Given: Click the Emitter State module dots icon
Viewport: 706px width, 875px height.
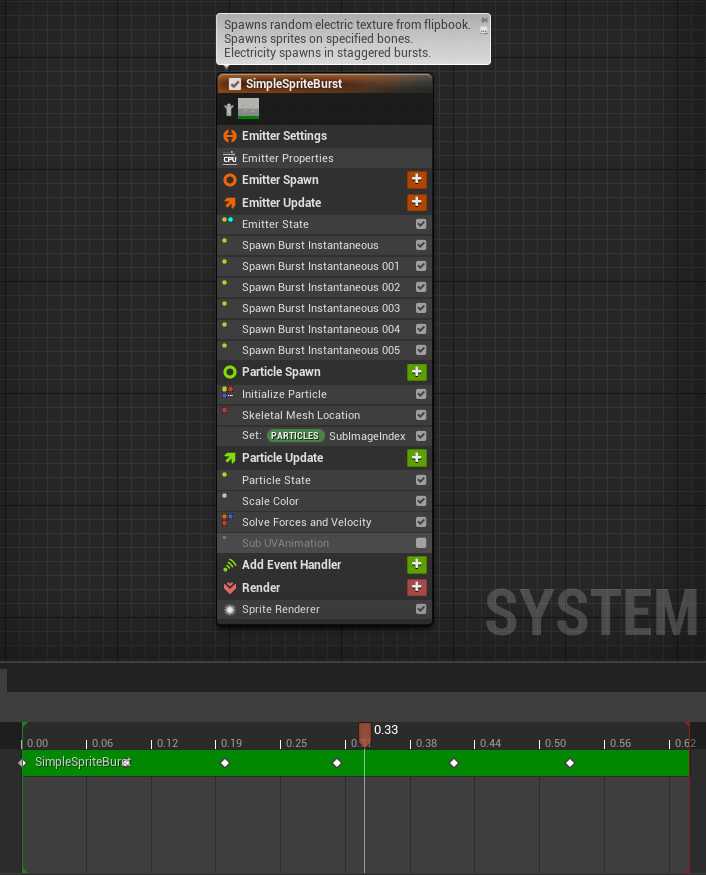Looking at the screenshot, I should tap(227, 220).
